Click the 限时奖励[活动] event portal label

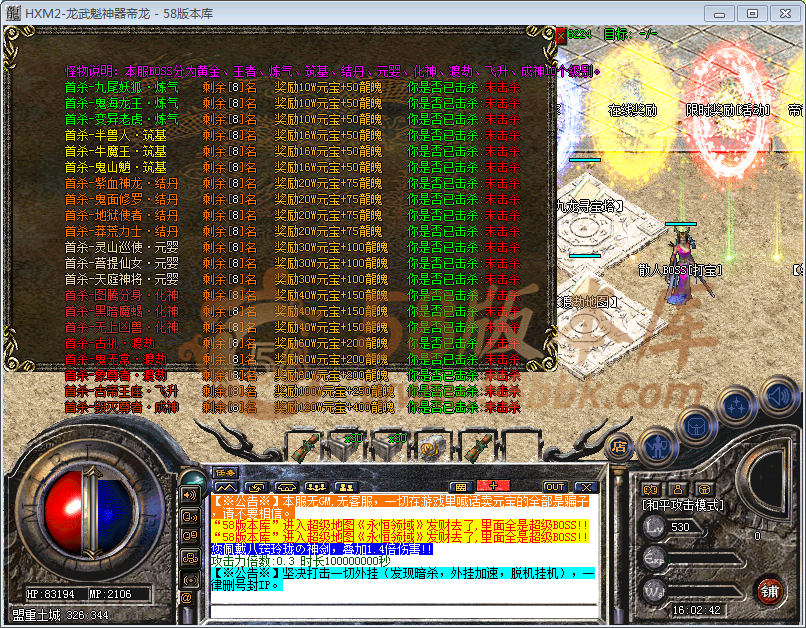click(x=728, y=110)
